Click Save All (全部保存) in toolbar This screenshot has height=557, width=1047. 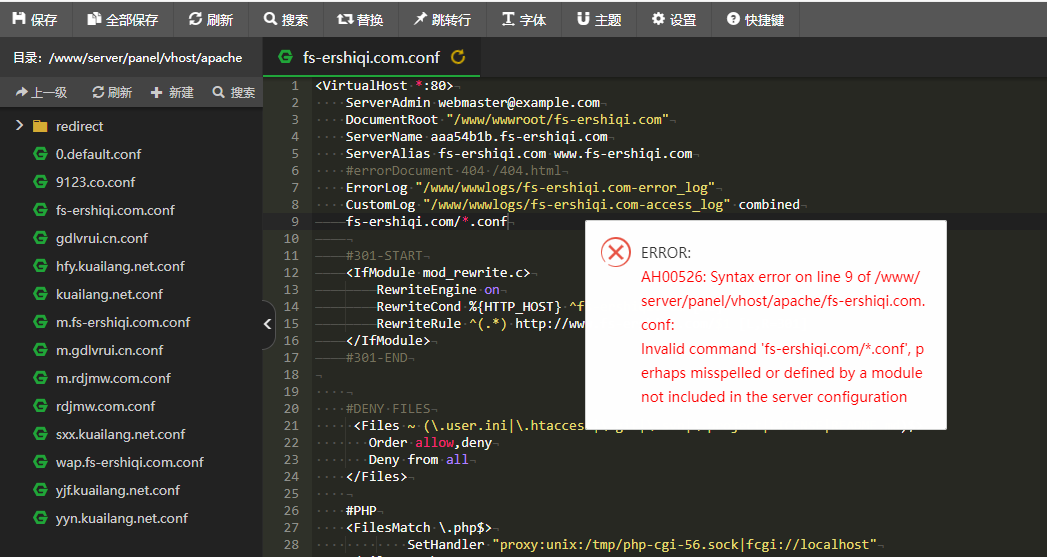point(123,19)
